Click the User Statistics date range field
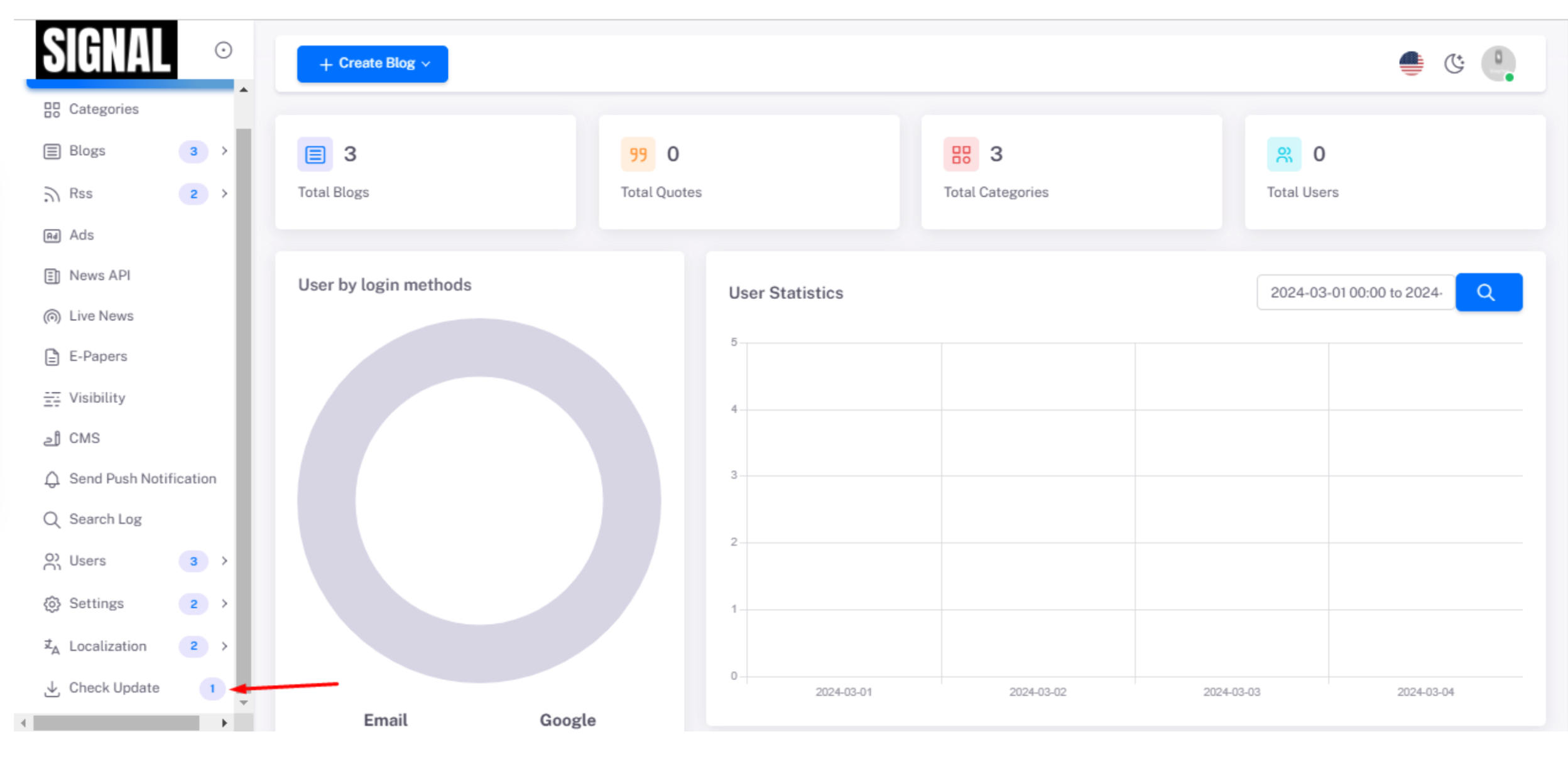Image resolution: width=1568 pixels, height=771 pixels. [1355, 292]
